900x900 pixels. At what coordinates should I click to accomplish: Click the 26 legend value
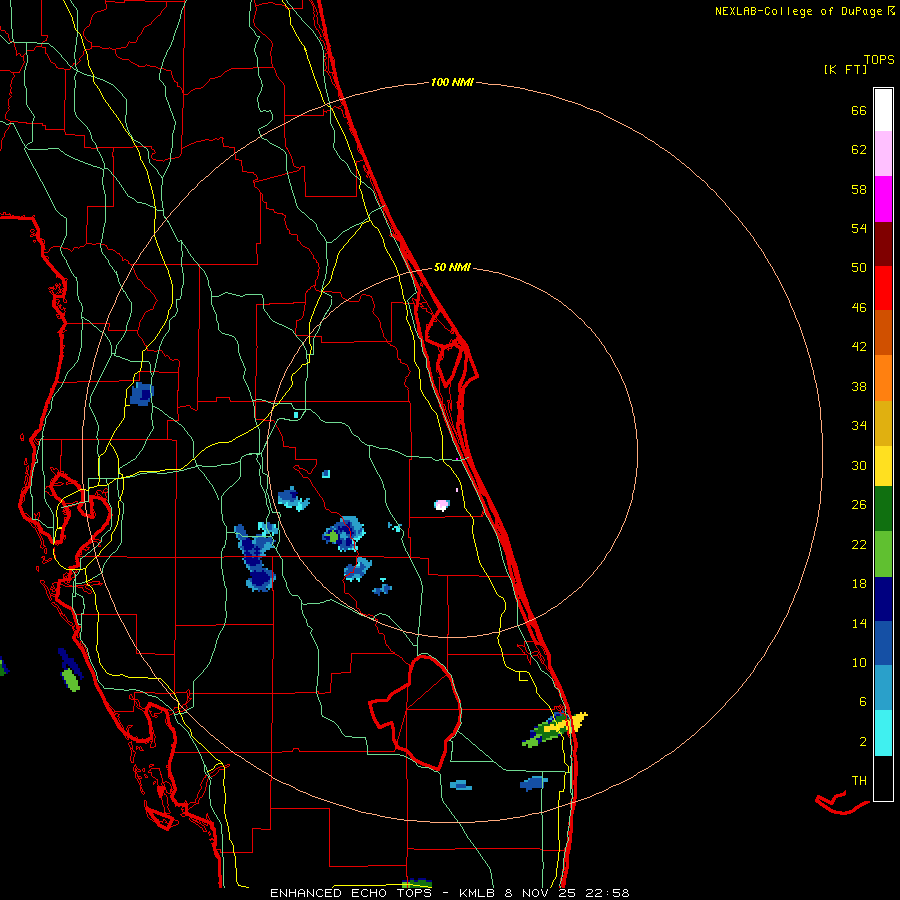859,505
